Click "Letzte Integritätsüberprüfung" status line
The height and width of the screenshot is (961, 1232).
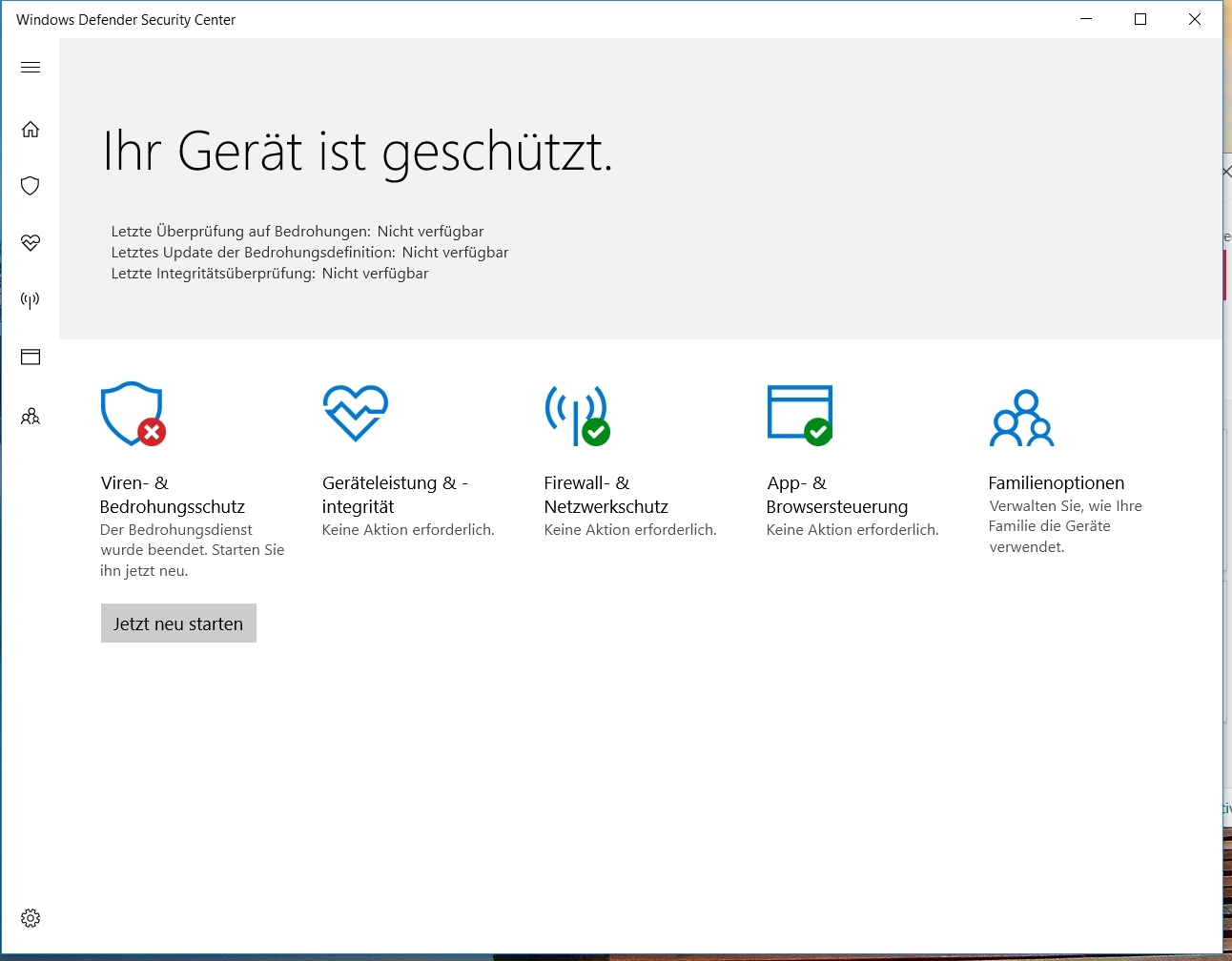click(270, 274)
